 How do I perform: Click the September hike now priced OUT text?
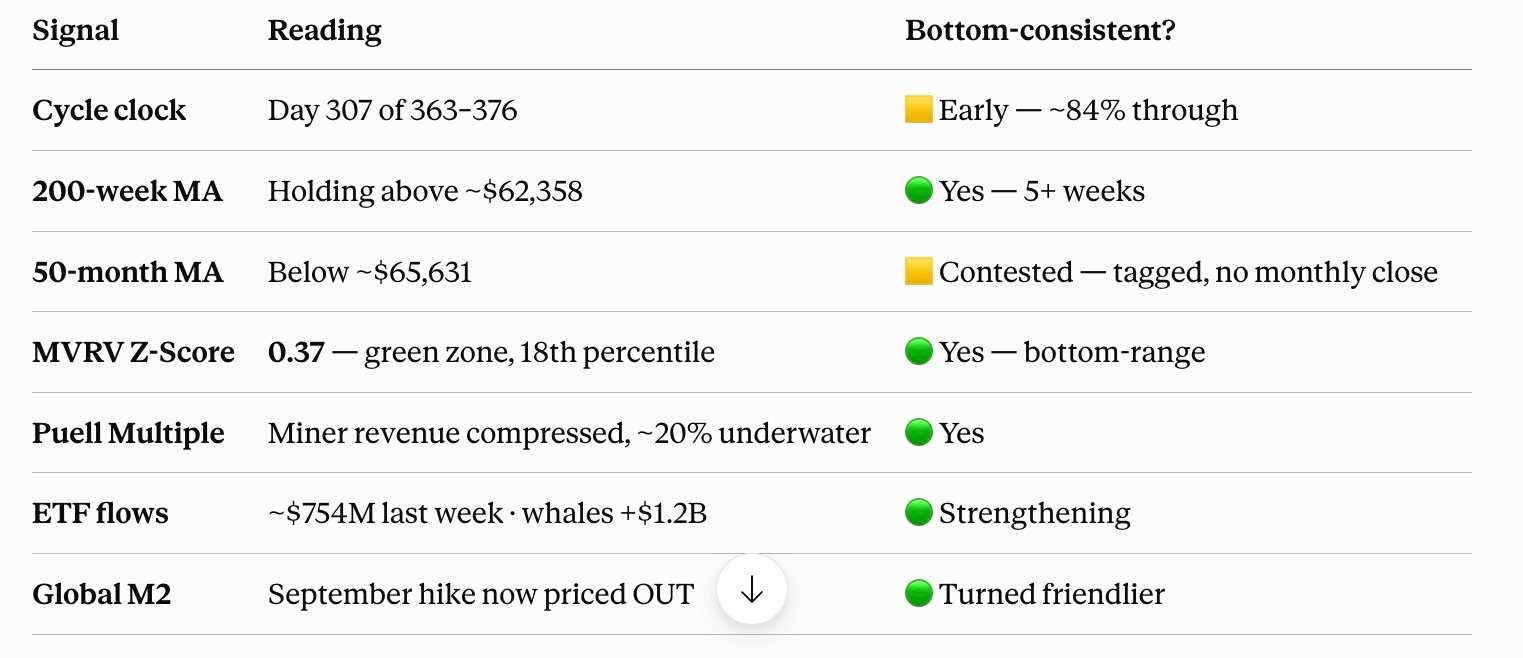(481, 594)
